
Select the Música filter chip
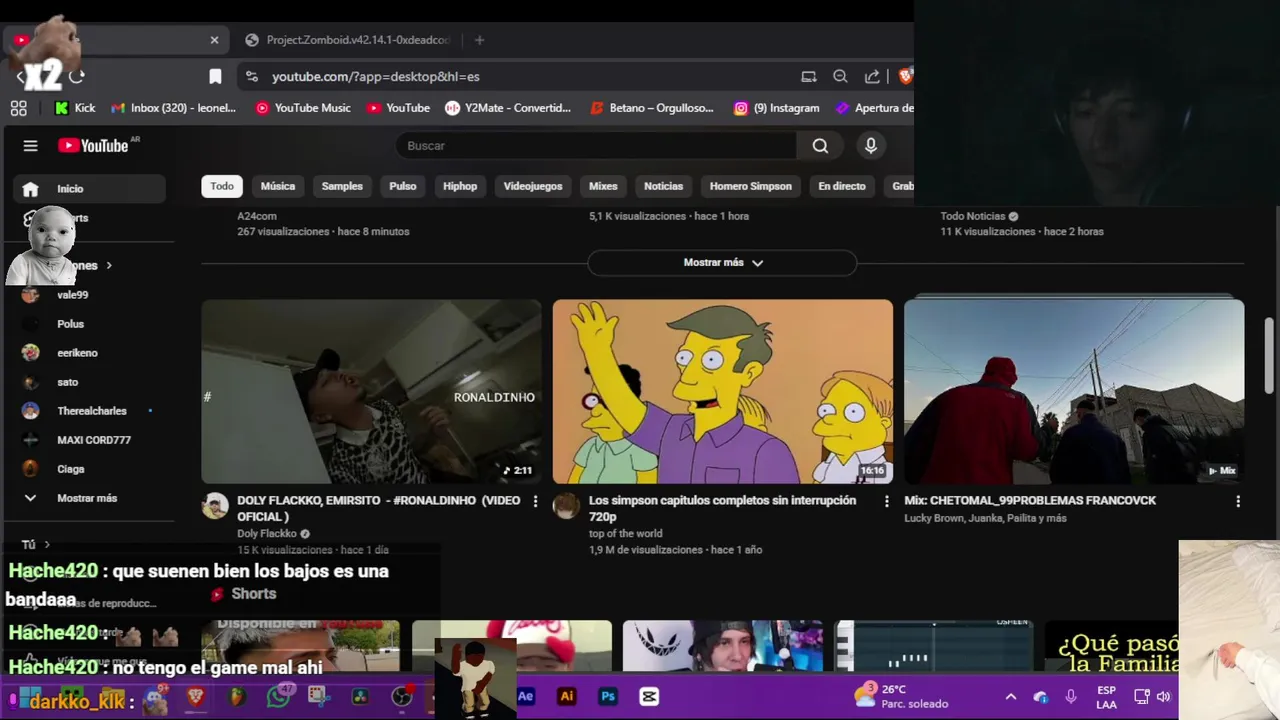click(x=278, y=186)
